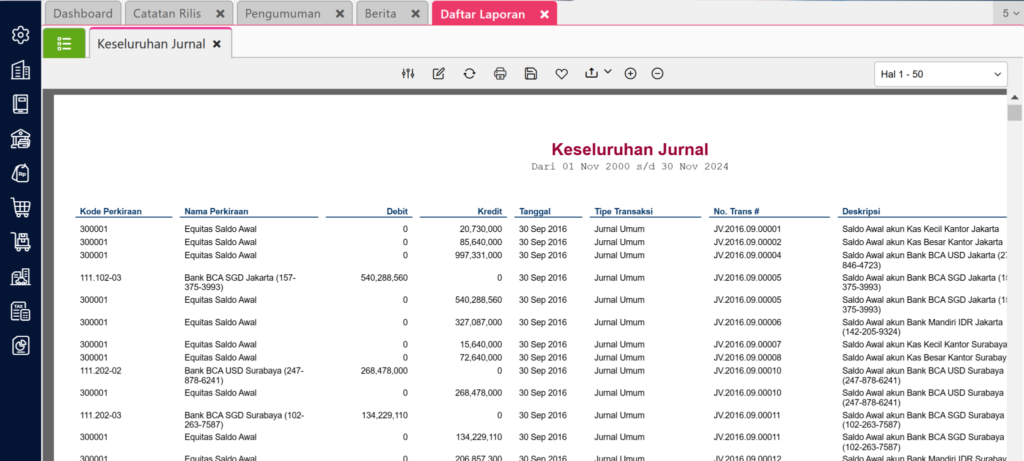
Task: Close the Catatan Rilis tab
Action: click(220, 14)
